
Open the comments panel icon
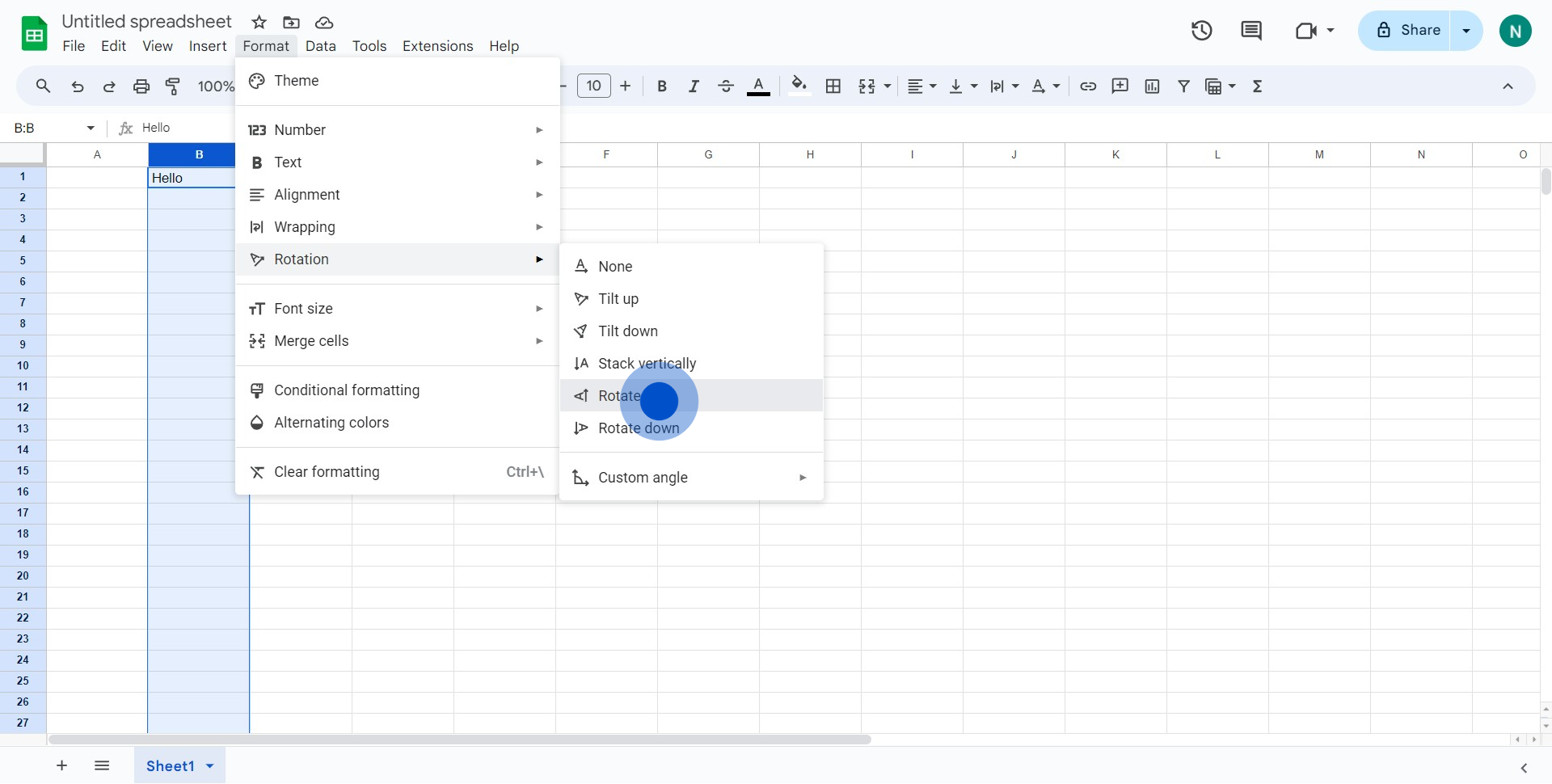point(1250,31)
